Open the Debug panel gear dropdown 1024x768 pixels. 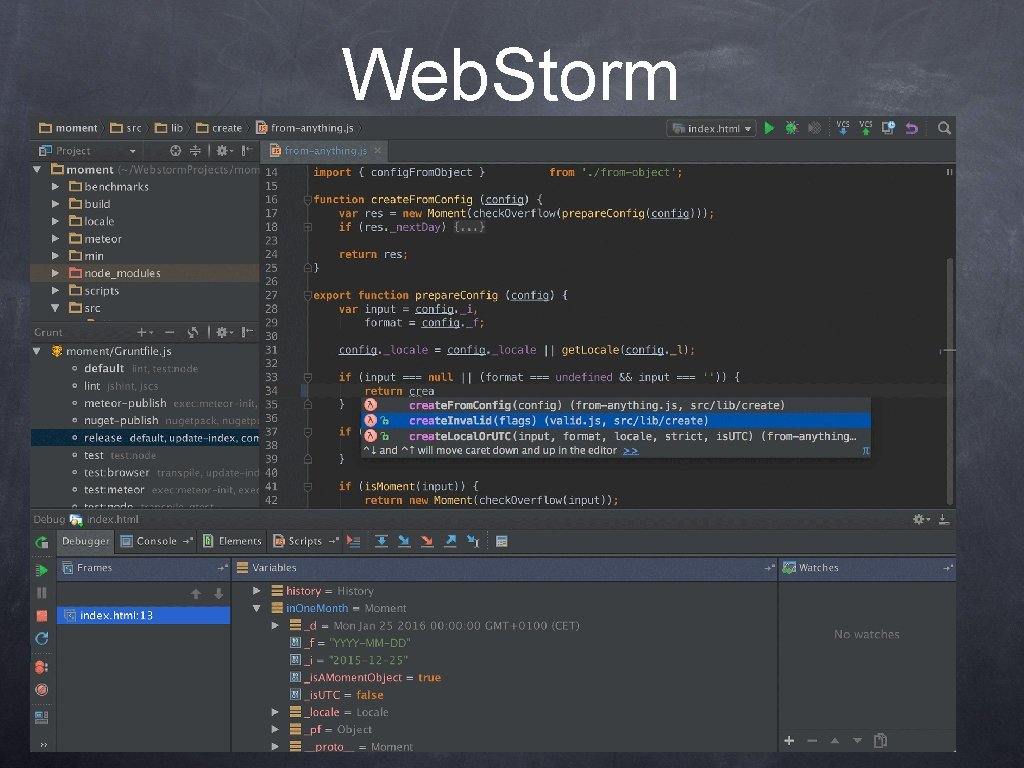(x=921, y=520)
